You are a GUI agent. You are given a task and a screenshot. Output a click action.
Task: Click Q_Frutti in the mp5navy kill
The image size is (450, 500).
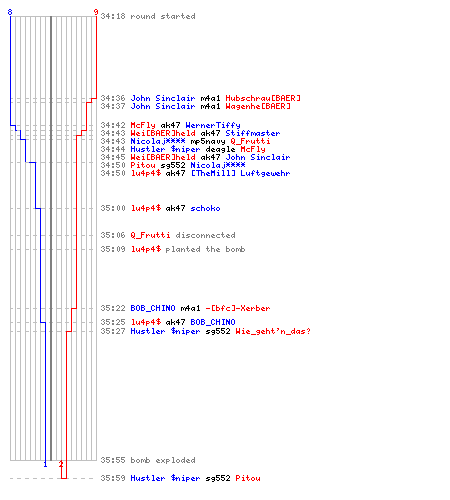[x=250, y=141]
